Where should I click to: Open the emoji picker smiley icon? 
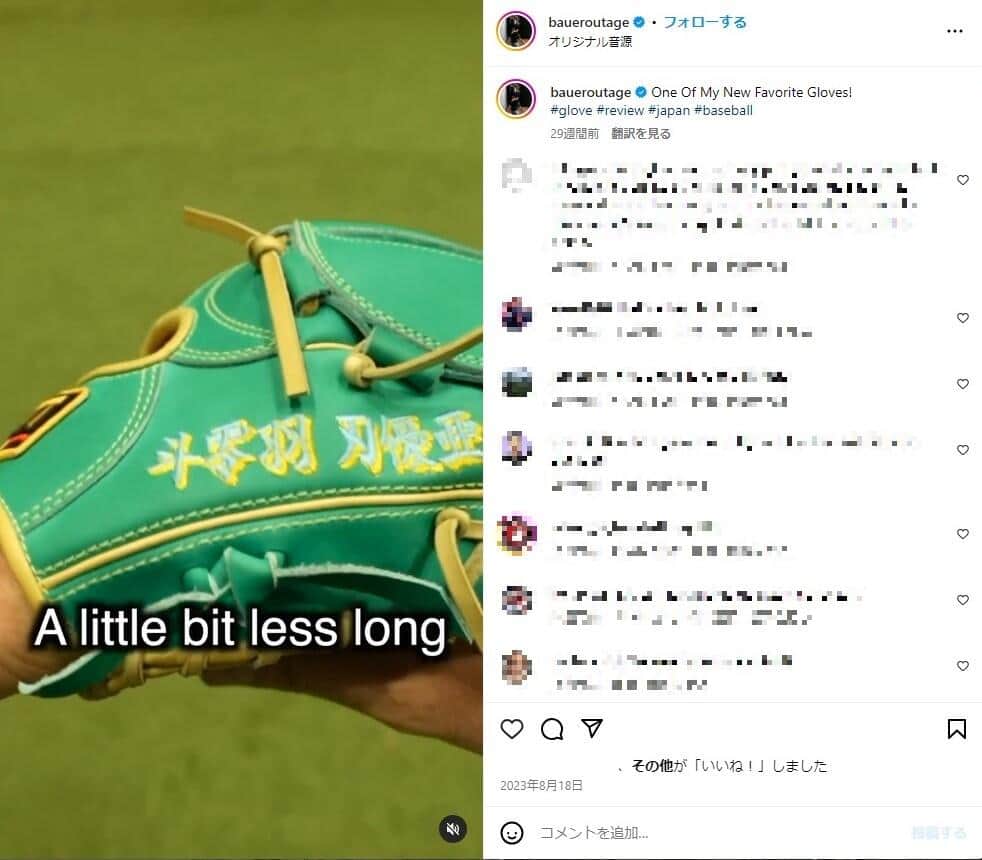click(x=512, y=832)
